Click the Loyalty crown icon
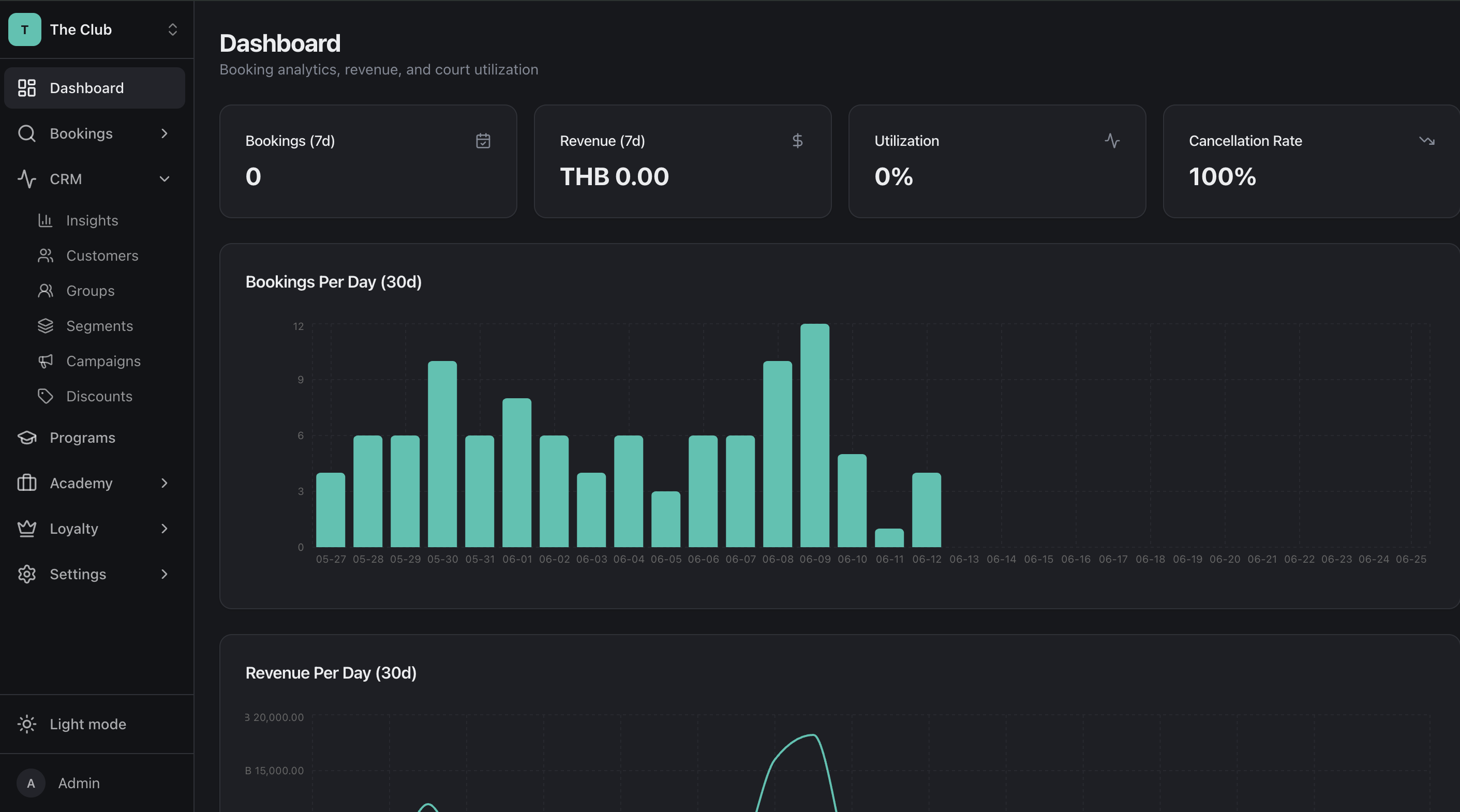This screenshot has width=1460, height=812. coord(26,528)
